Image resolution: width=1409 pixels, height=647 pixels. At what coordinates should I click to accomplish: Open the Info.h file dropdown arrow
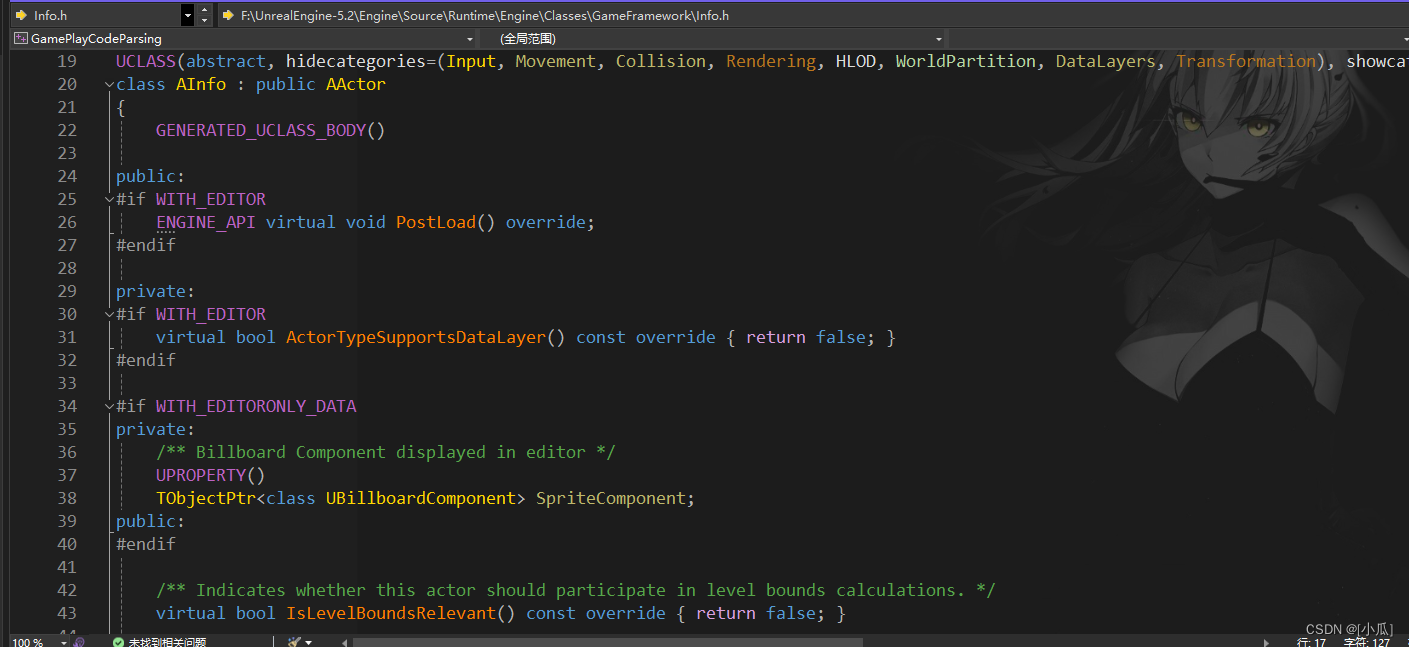pos(187,15)
